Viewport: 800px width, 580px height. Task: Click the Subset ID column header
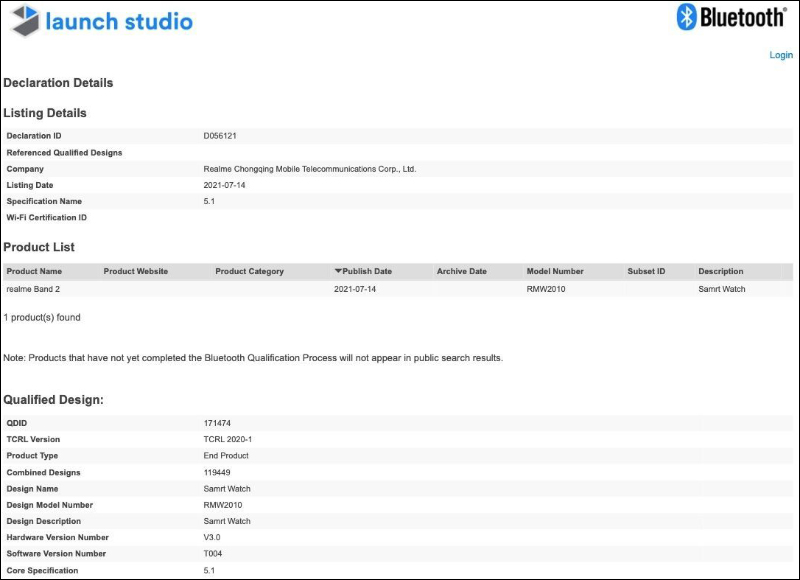coord(646,271)
